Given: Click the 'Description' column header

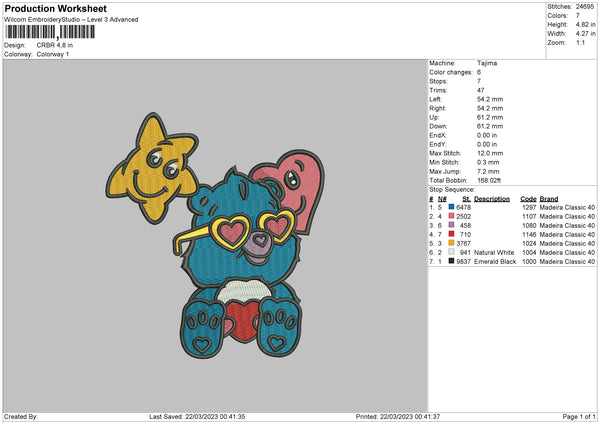Looking at the screenshot, I should point(492,199).
